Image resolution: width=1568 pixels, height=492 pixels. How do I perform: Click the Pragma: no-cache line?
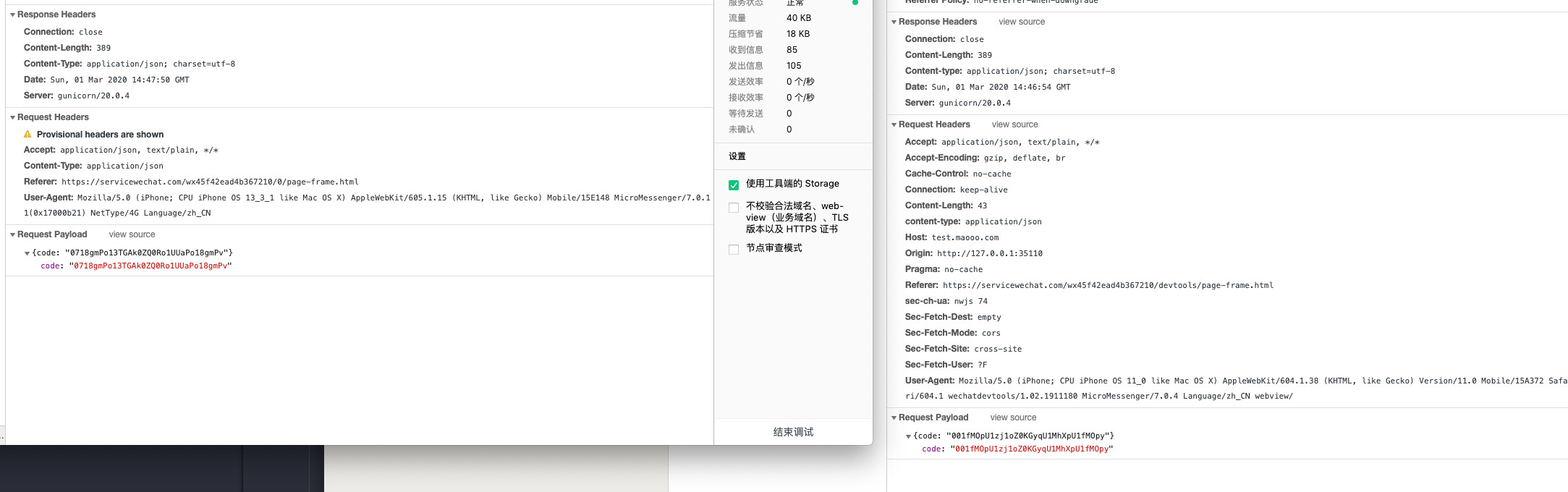[x=944, y=269]
